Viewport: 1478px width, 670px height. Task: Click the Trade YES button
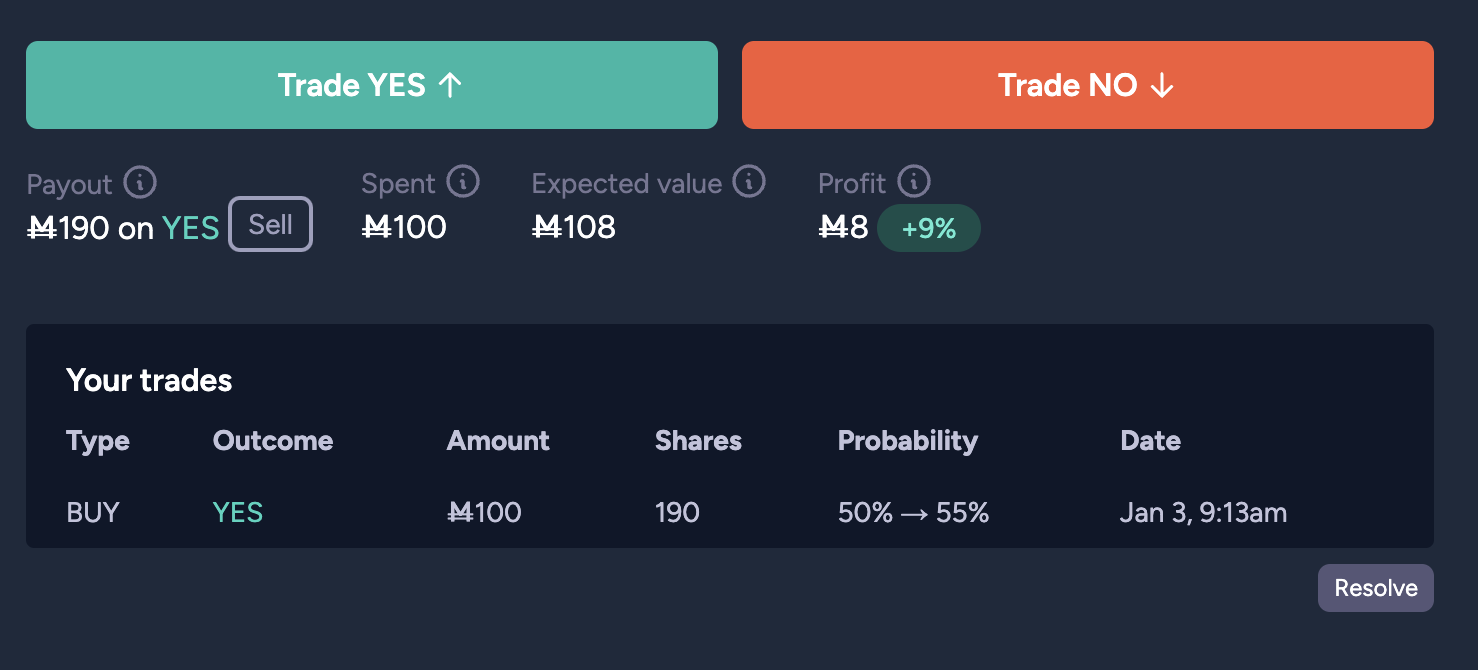point(372,85)
